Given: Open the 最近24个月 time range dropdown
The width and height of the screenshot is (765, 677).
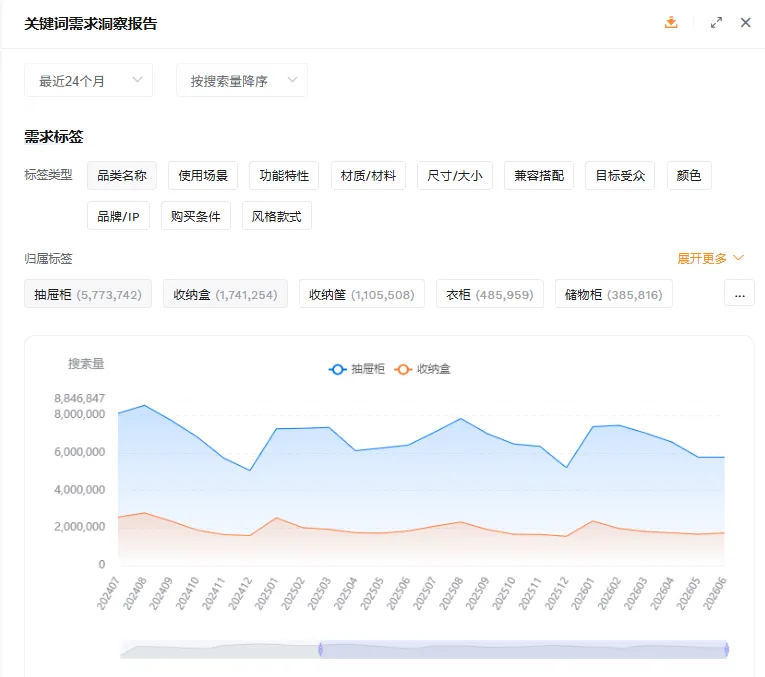Looking at the screenshot, I should [88, 80].
